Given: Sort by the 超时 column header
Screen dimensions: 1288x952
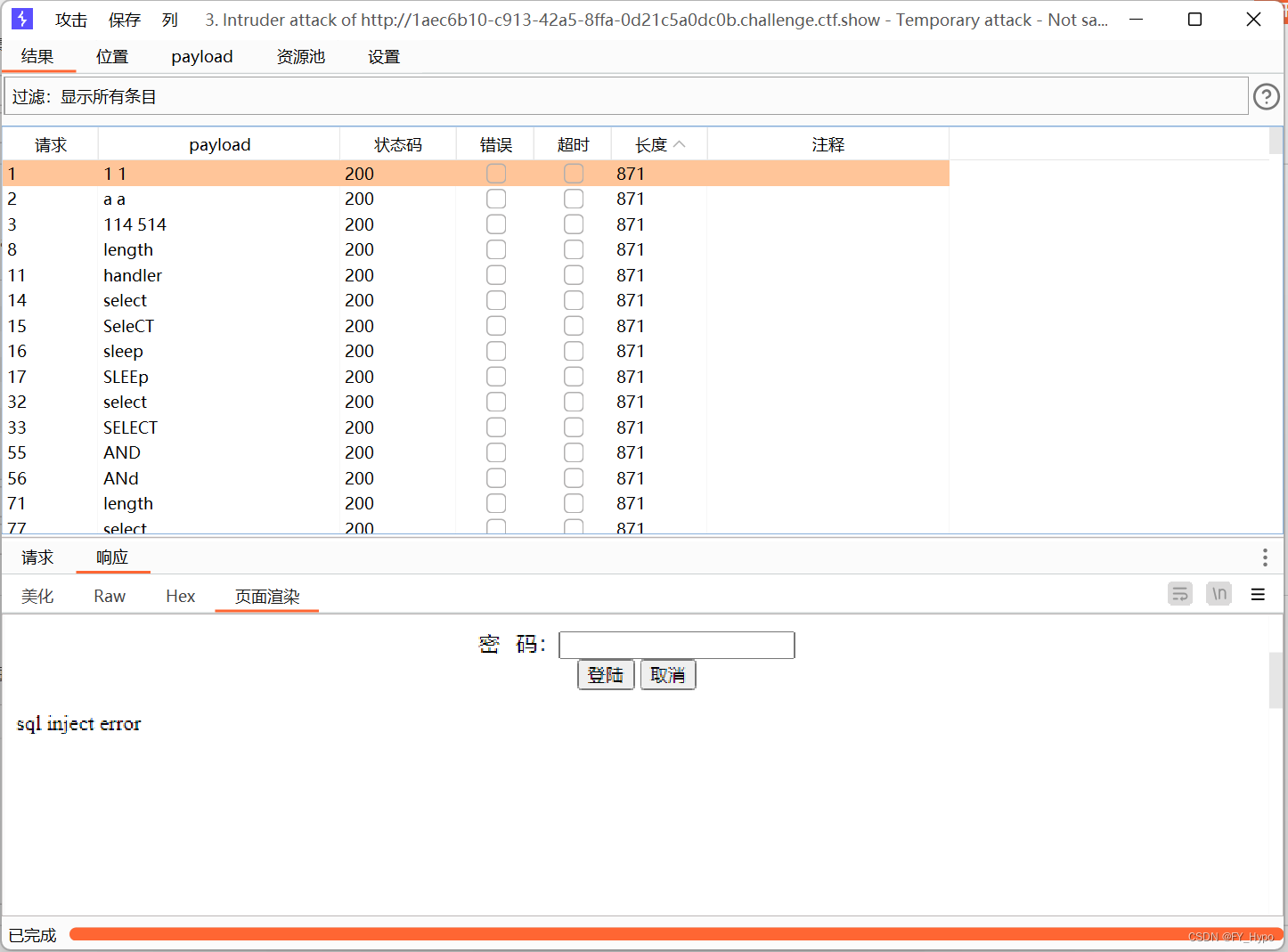Looking at the screenshot, I should (x=573, y=144).
